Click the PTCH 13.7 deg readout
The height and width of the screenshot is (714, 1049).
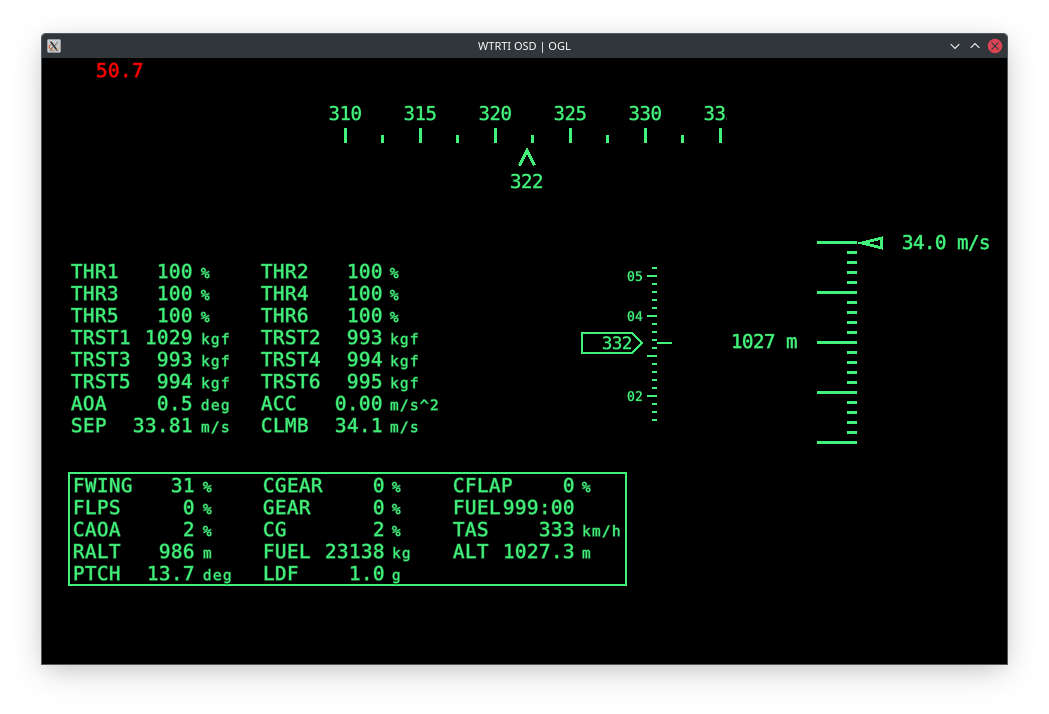[x=152, y=574]
